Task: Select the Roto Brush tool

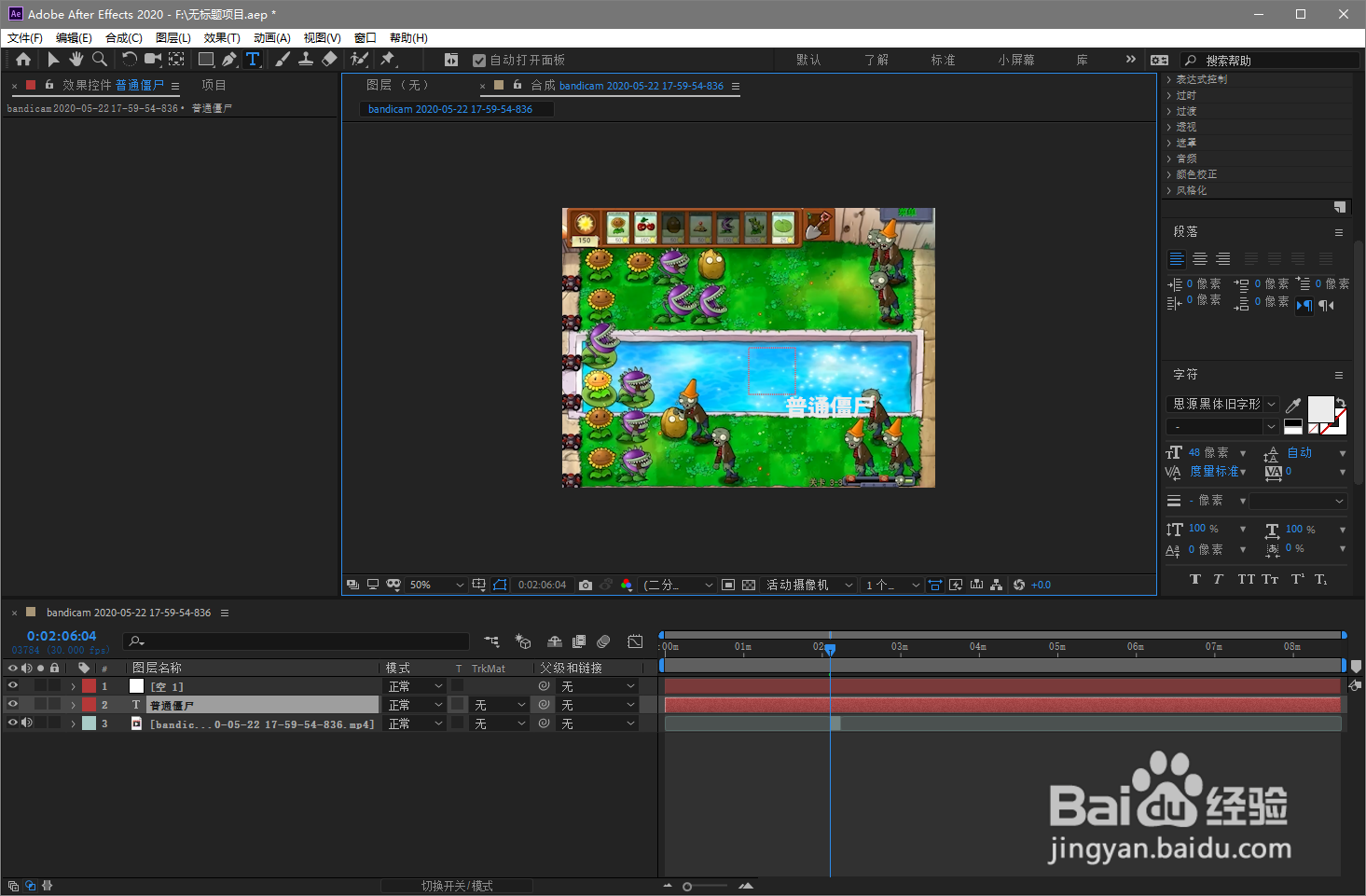Action: [359, 60]
